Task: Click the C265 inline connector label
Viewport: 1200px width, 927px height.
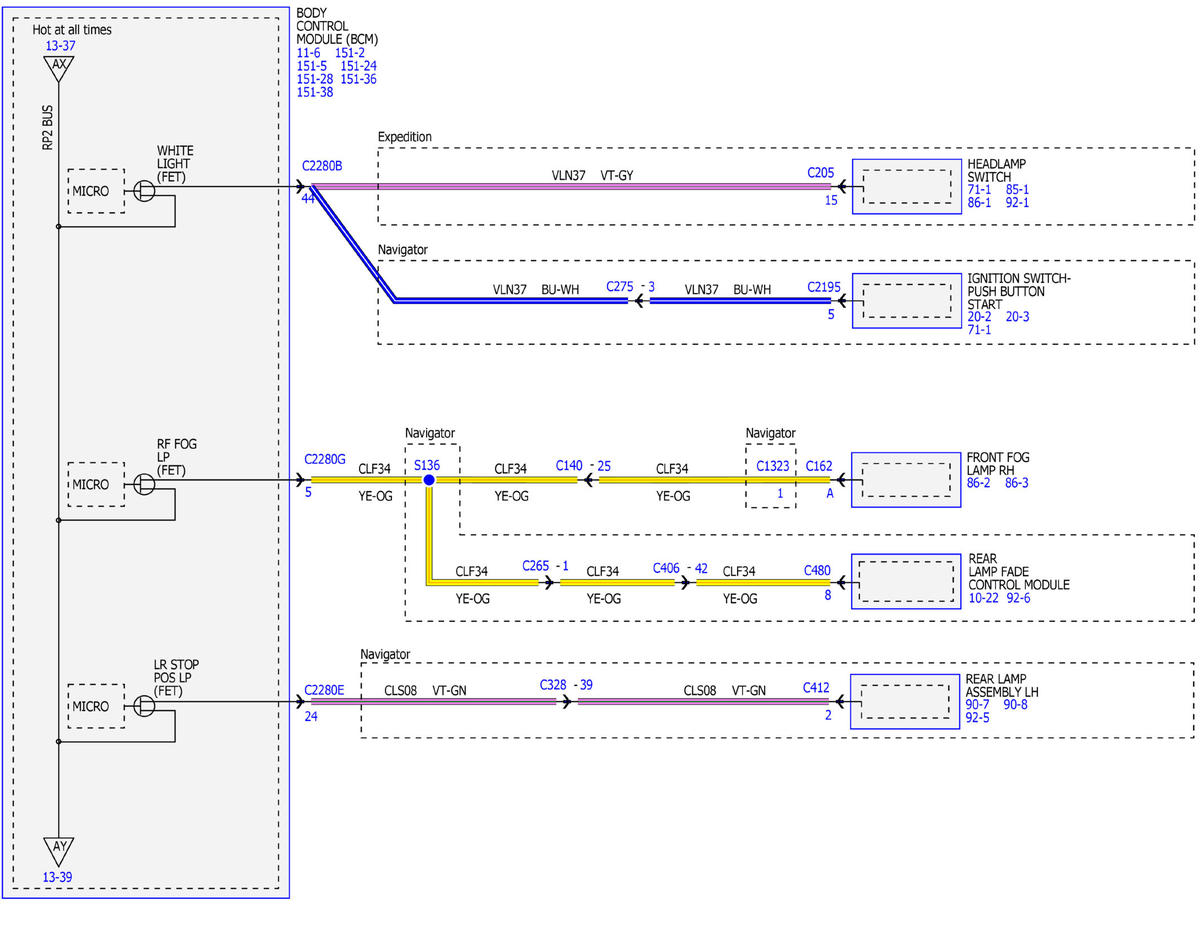Action: 536,567
